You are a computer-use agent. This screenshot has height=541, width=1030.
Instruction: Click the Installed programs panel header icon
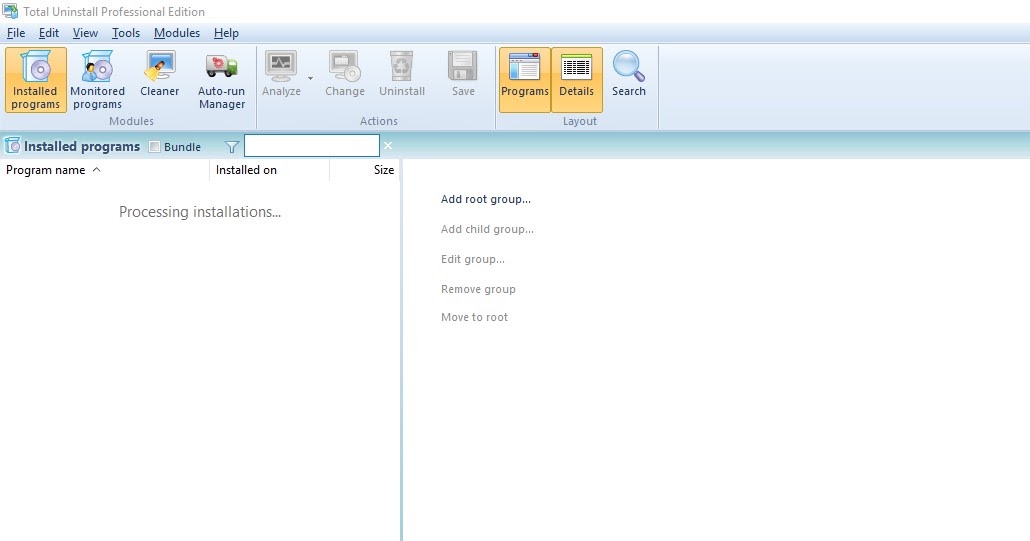click(x=12, y=146)
